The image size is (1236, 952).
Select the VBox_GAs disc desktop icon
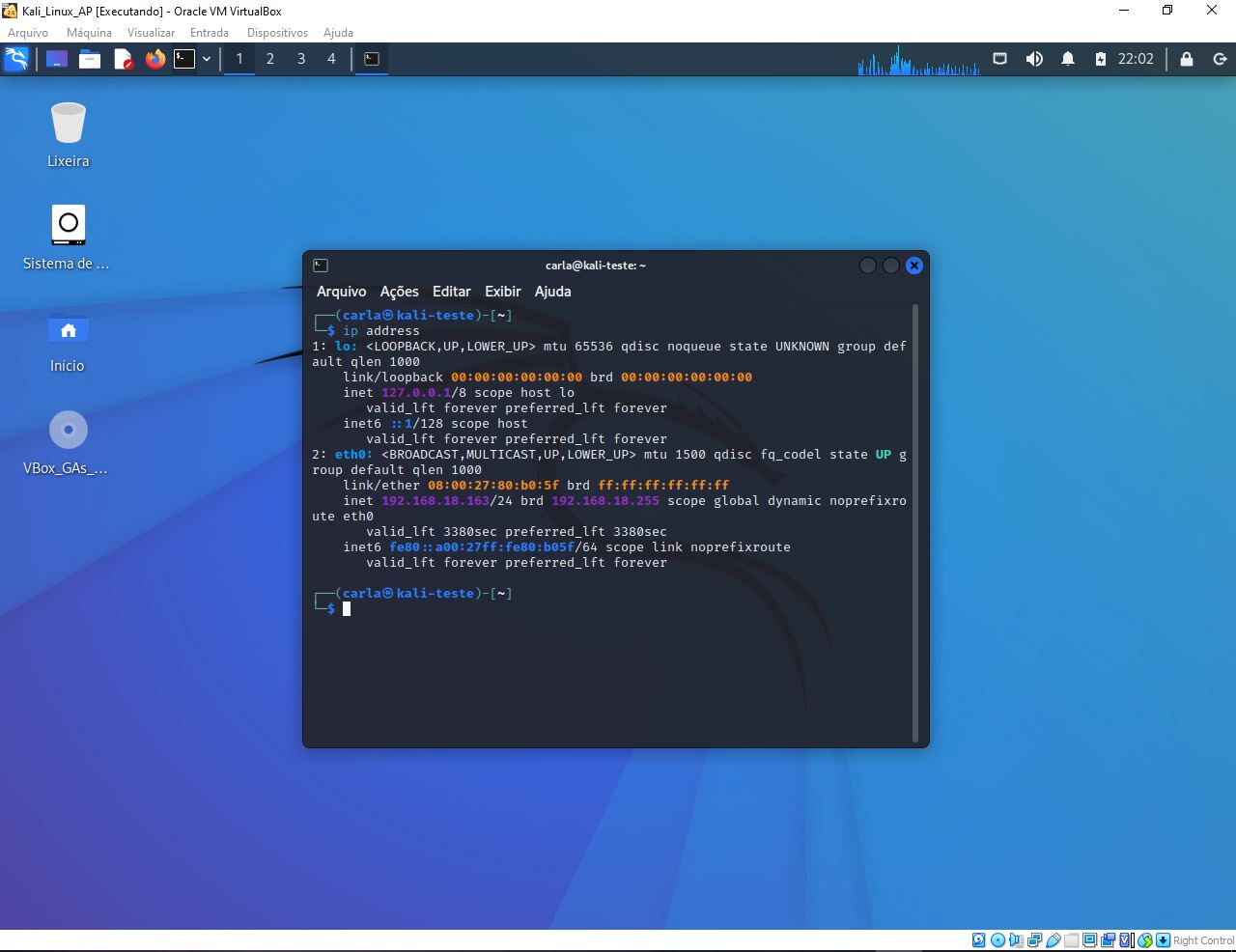(x=68, y=443)
